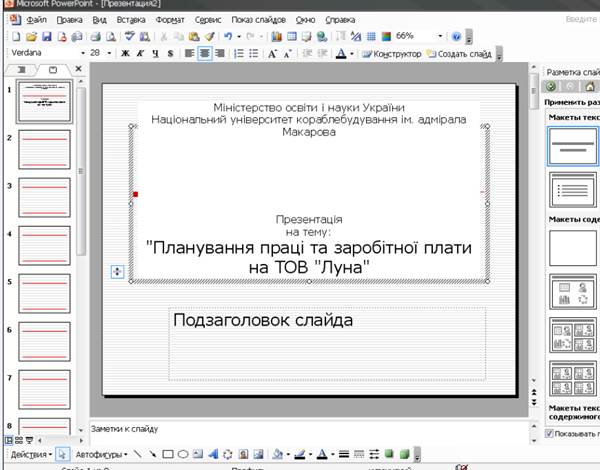Select the Oval drawing tool

183,454
